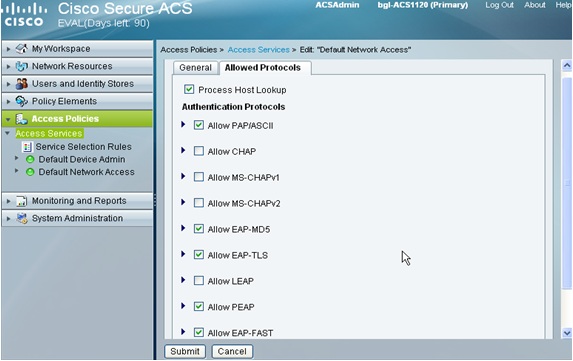Expand the My Workspace arrow
This screenshot has width=573, height=361.
[x=8, y=49]
